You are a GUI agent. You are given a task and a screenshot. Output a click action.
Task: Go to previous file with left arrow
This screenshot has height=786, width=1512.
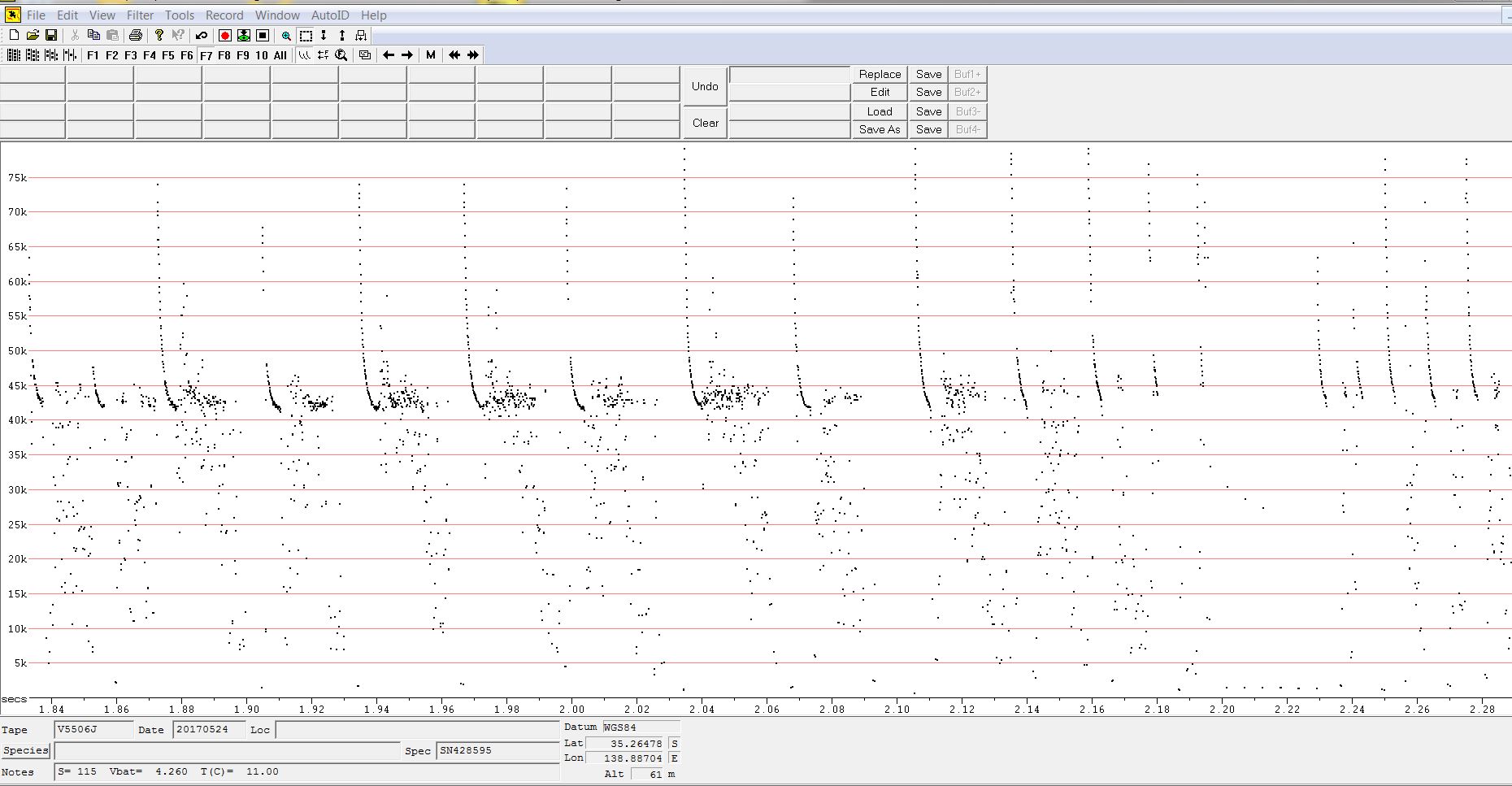coord(389,55)
